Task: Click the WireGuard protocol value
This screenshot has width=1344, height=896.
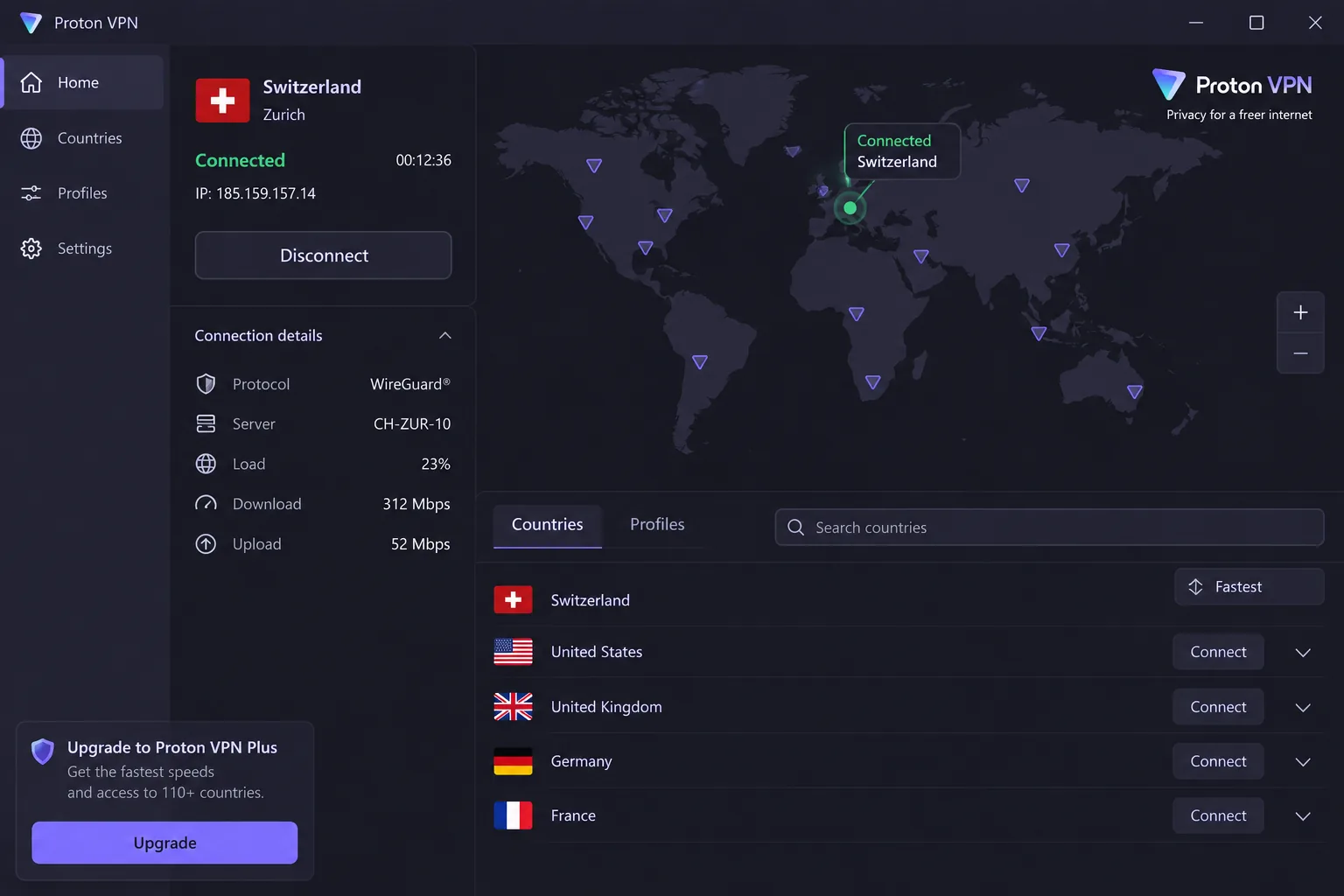Action: point(410,384)
